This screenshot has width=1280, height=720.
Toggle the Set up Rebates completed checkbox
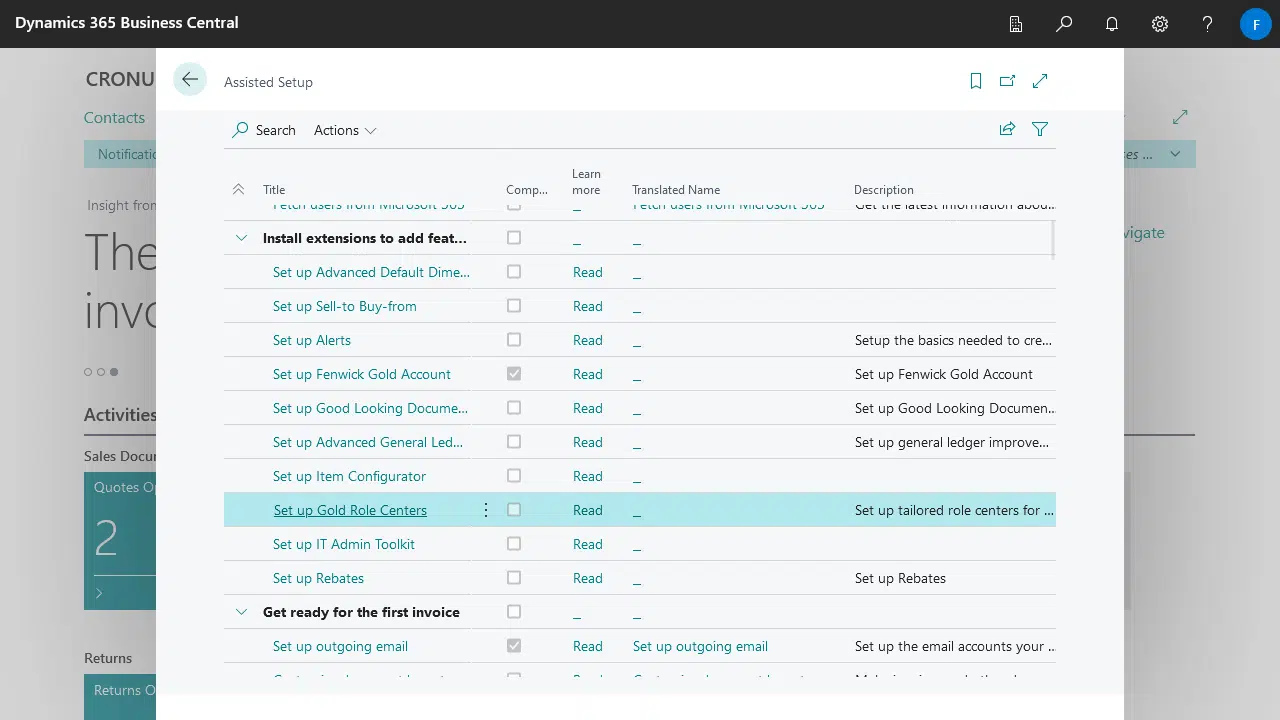514,578
